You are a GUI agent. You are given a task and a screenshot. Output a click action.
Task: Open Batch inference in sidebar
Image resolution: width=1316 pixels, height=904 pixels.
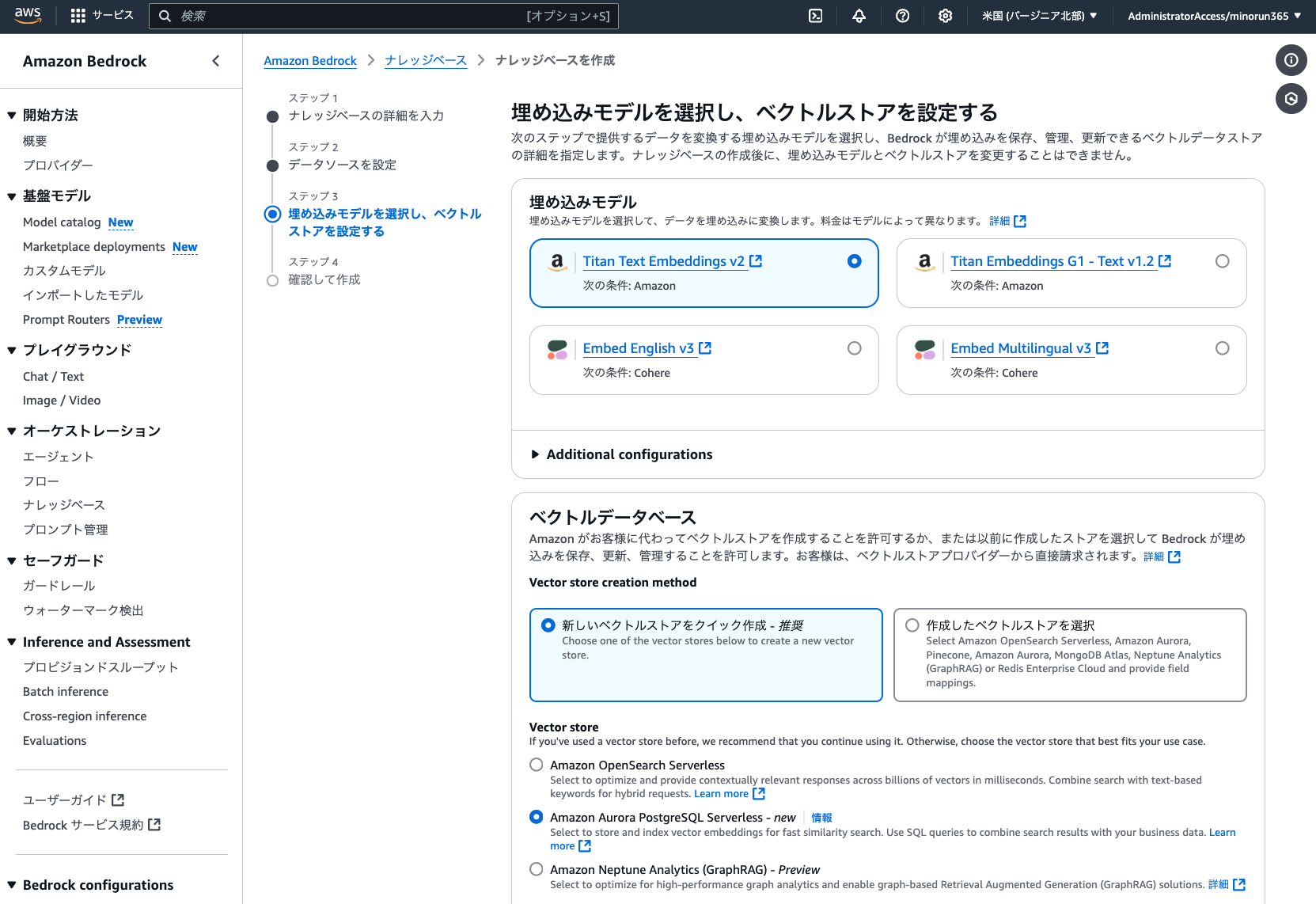click(66, 692)
